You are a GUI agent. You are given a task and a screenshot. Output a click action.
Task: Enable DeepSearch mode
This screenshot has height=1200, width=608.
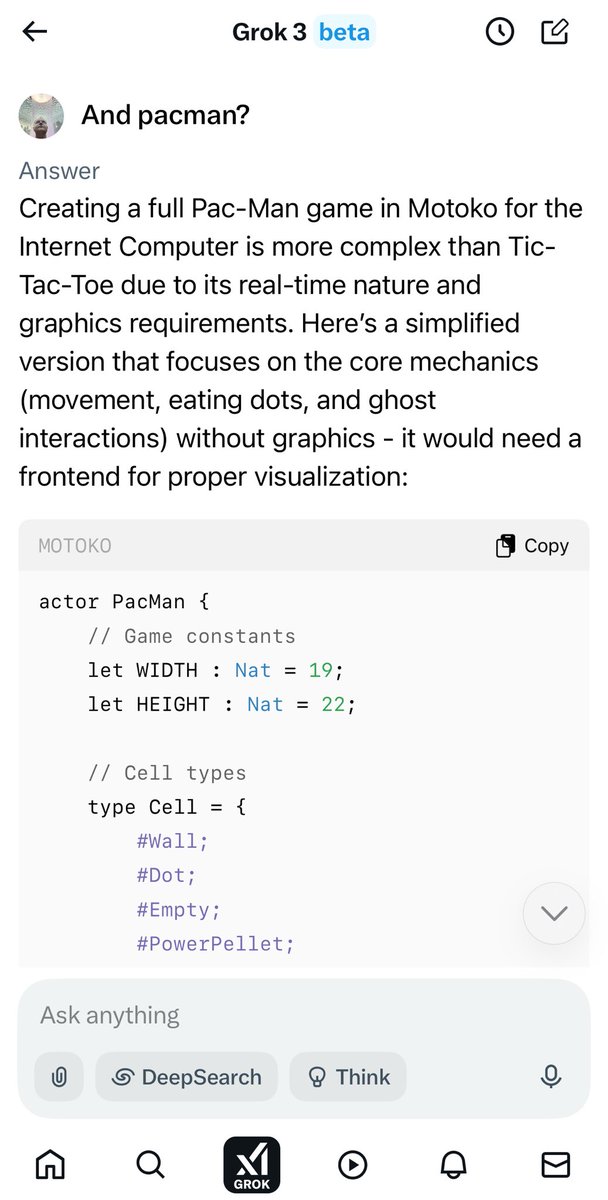pos(186,1077)
